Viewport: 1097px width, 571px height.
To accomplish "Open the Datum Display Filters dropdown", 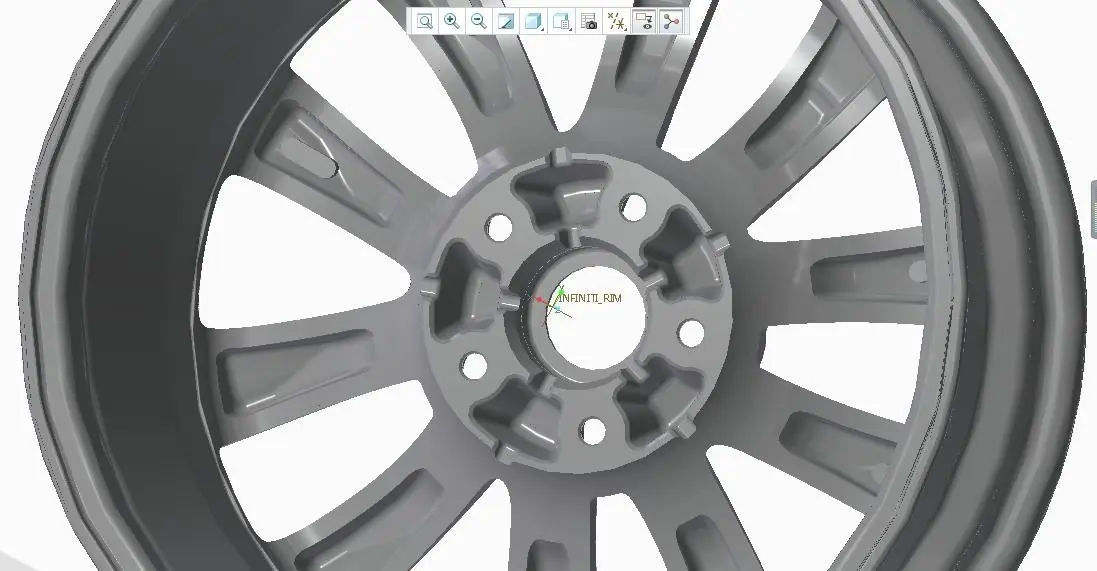I will point(616,21).
